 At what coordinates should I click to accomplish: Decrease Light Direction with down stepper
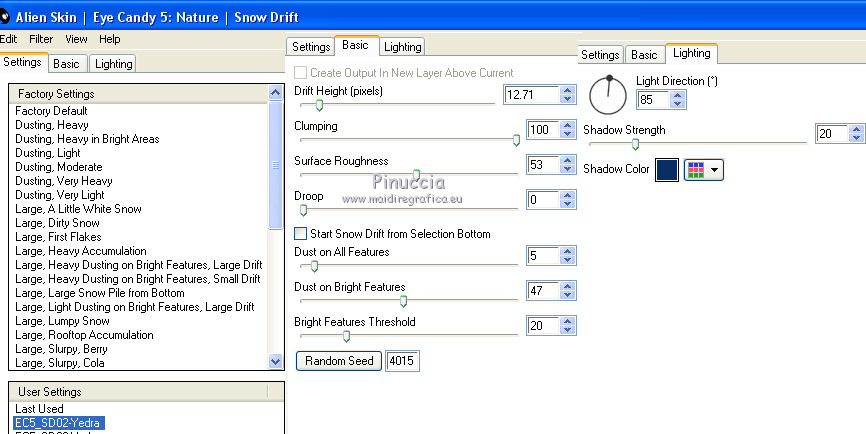pos(678,104)
